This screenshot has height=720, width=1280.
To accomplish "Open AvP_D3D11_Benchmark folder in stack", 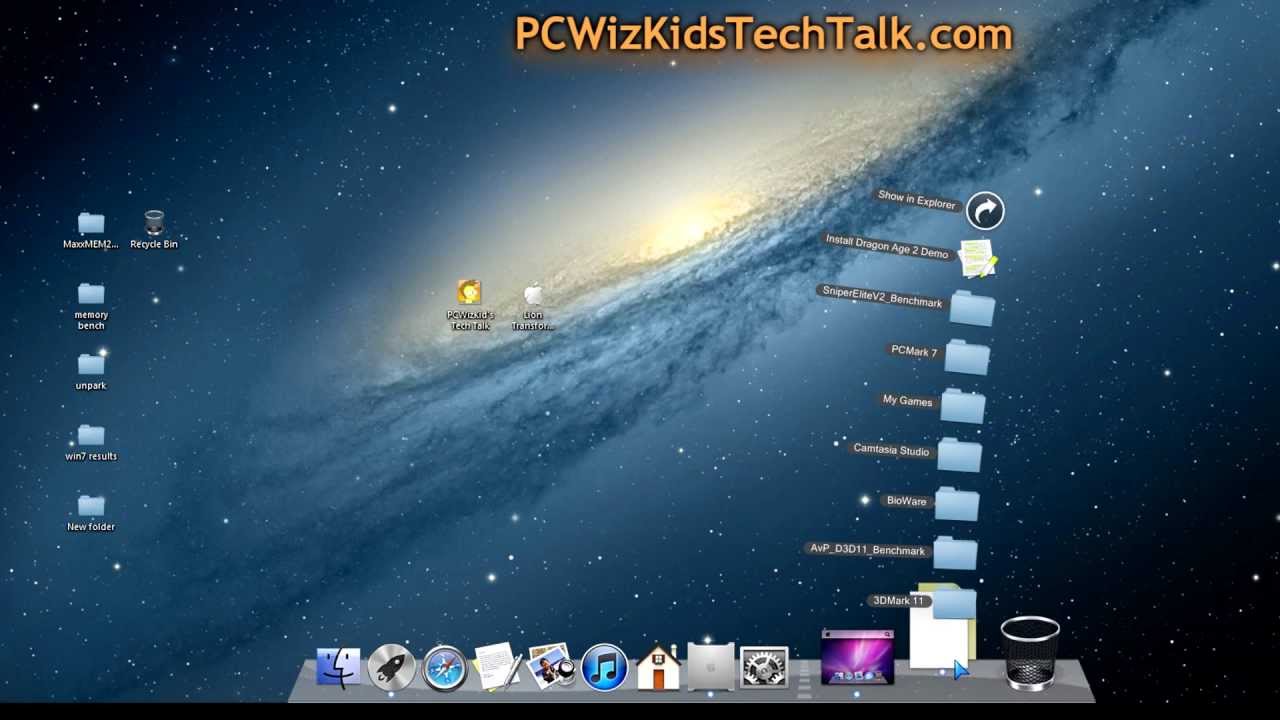I will (x=955, y=552).
